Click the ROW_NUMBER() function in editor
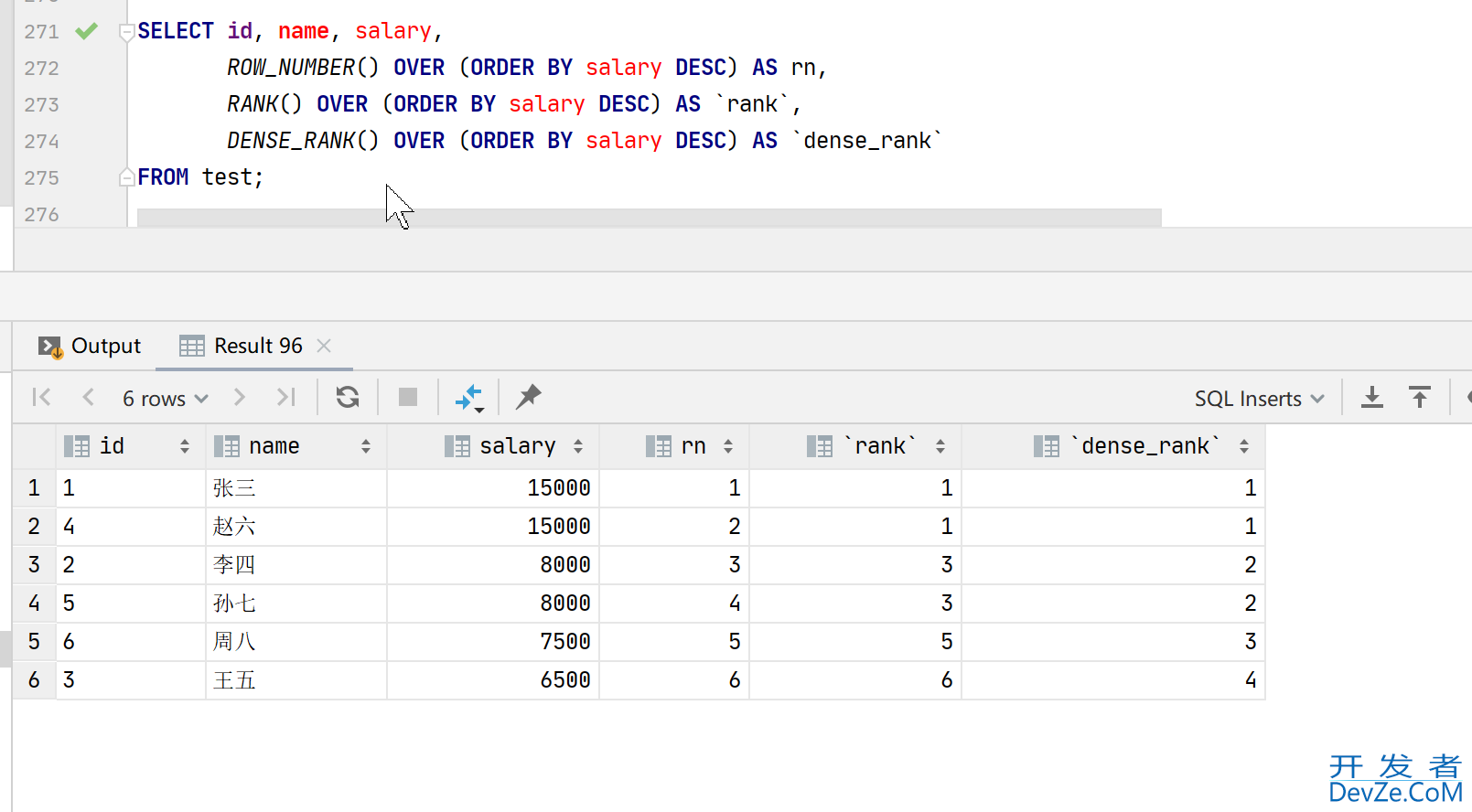The image size is (1472, 812). [303, 68]
